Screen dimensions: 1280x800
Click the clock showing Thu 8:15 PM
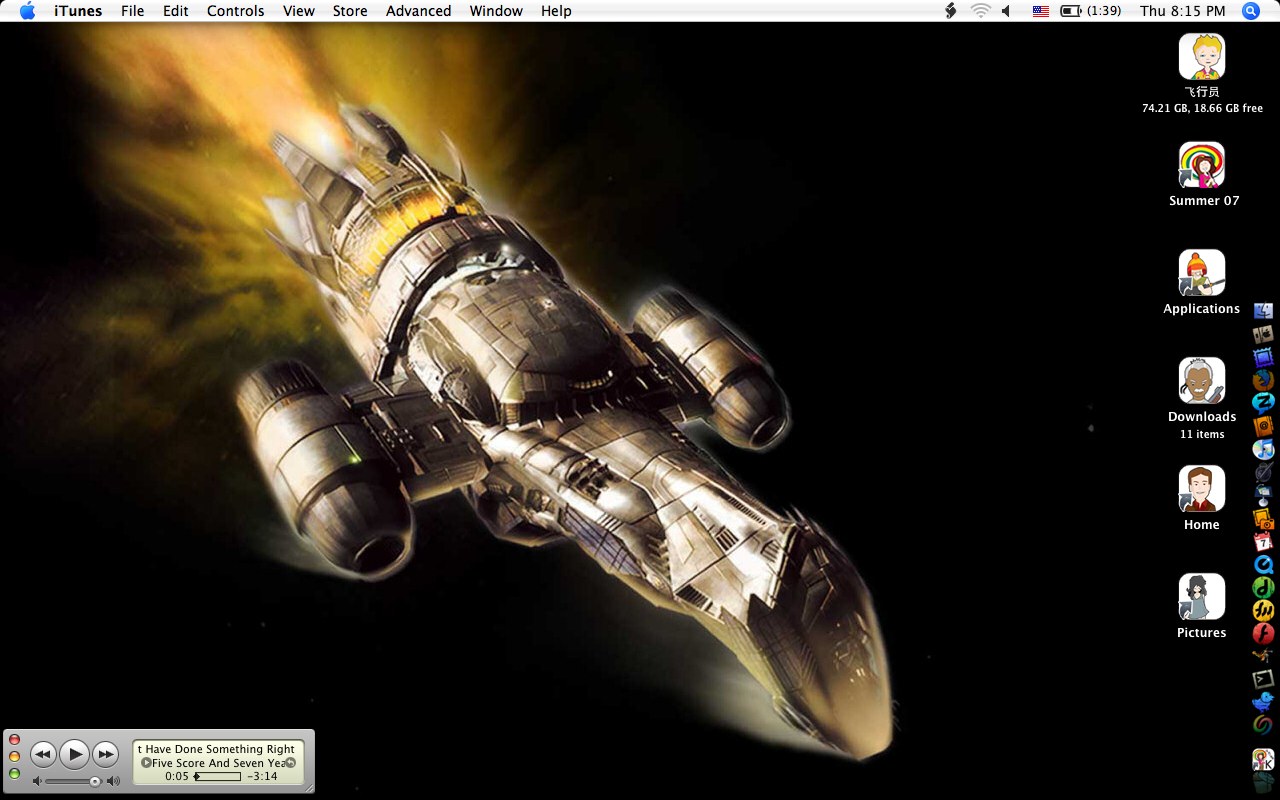(1182, 11)
